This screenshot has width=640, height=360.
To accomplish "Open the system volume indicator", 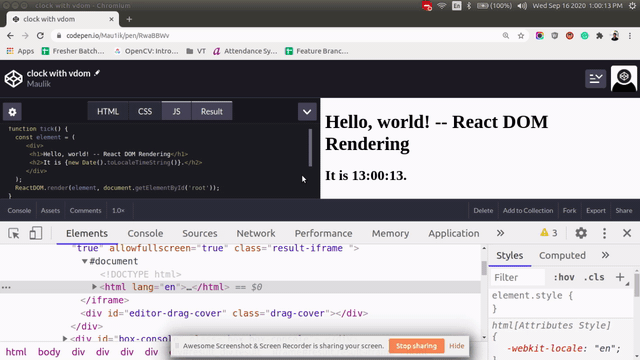I will coord(522,6).
